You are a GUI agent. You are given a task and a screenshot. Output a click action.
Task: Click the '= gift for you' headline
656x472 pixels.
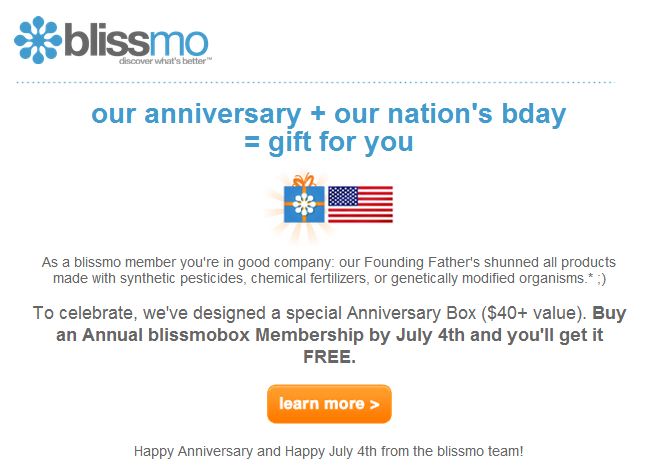click(329, 142)
